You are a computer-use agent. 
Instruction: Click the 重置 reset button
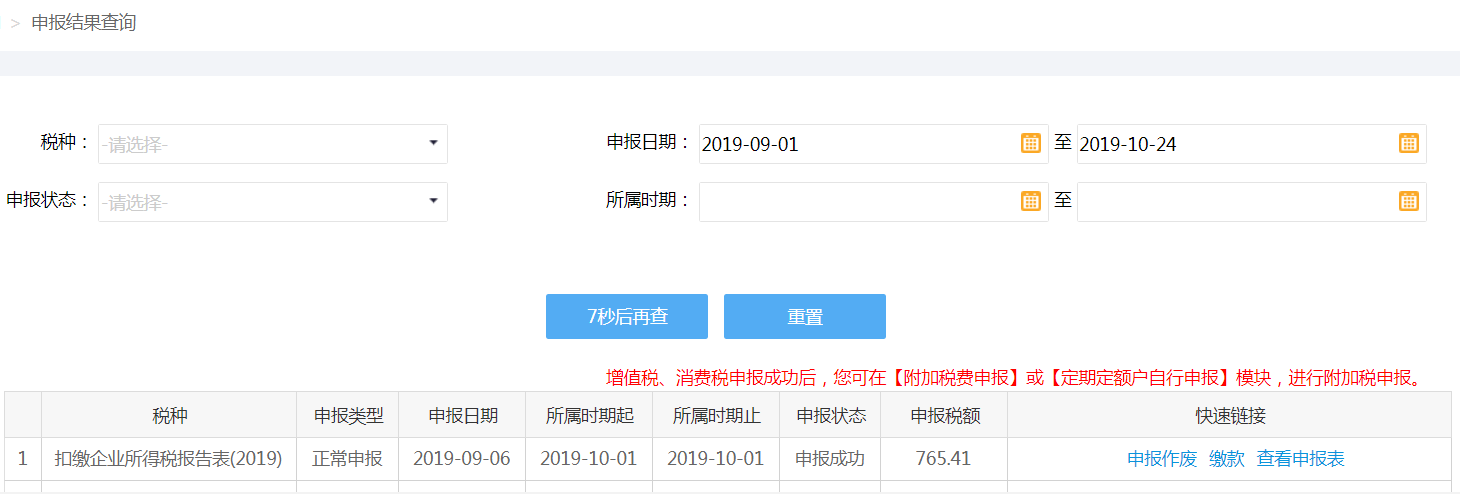(x=805, y=317)
